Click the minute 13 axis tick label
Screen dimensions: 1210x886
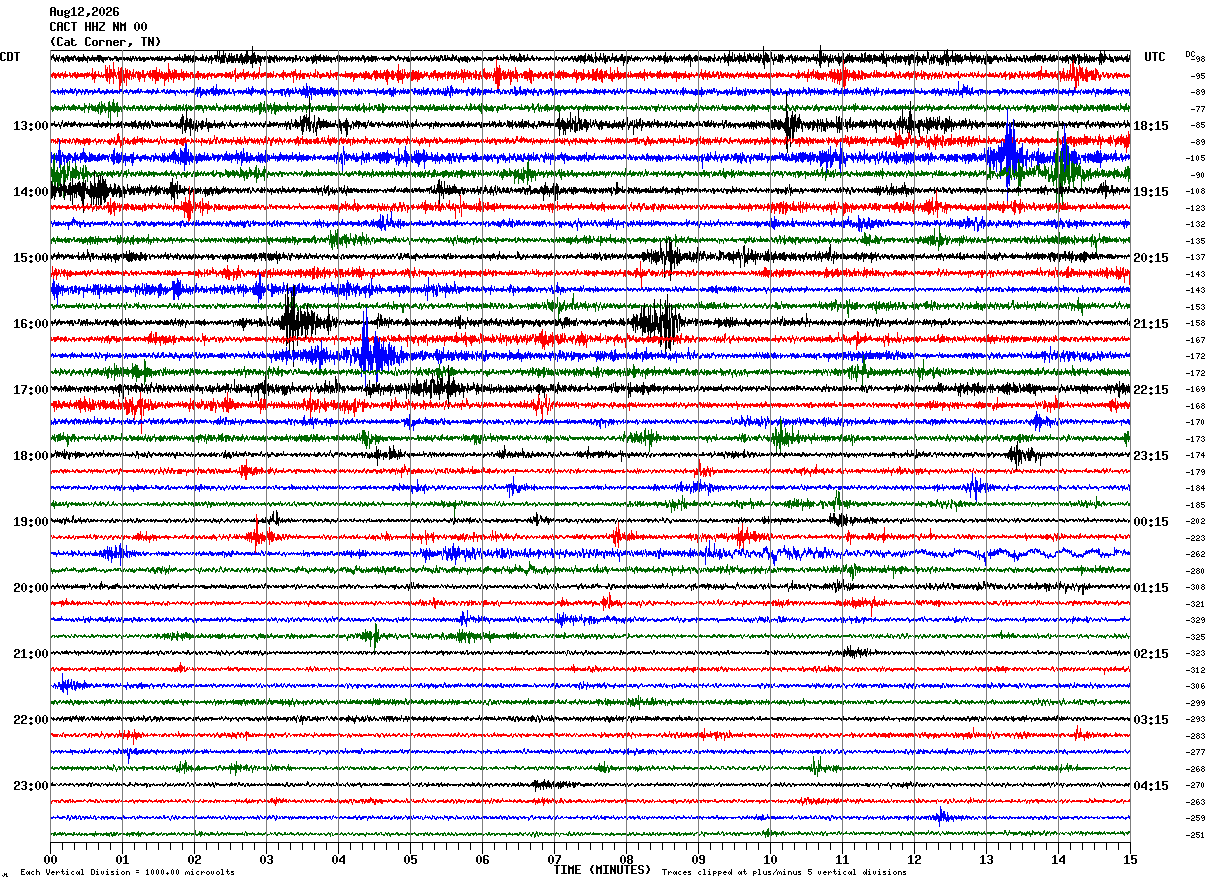pyautogui.click(x=986, y=859)
